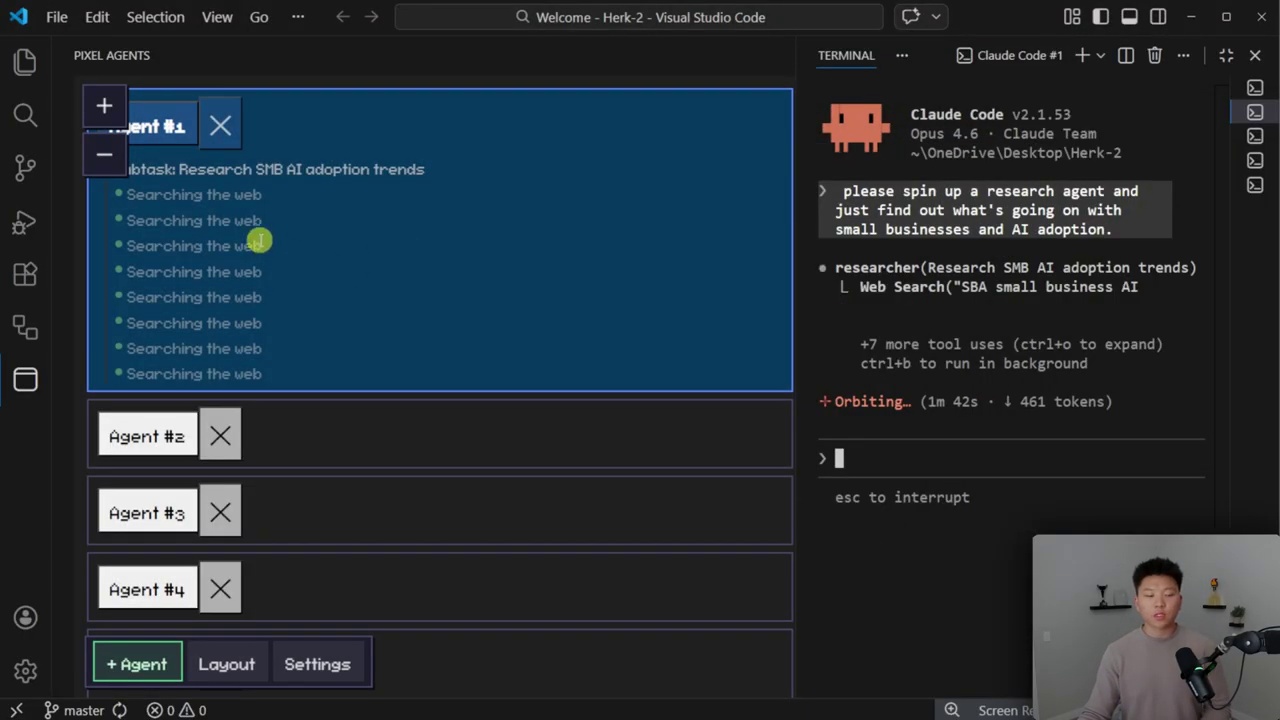Close Agent #3 with its X button
Image resolution: width=1280 pixels, height=720 pixels.
click(220, 513)
